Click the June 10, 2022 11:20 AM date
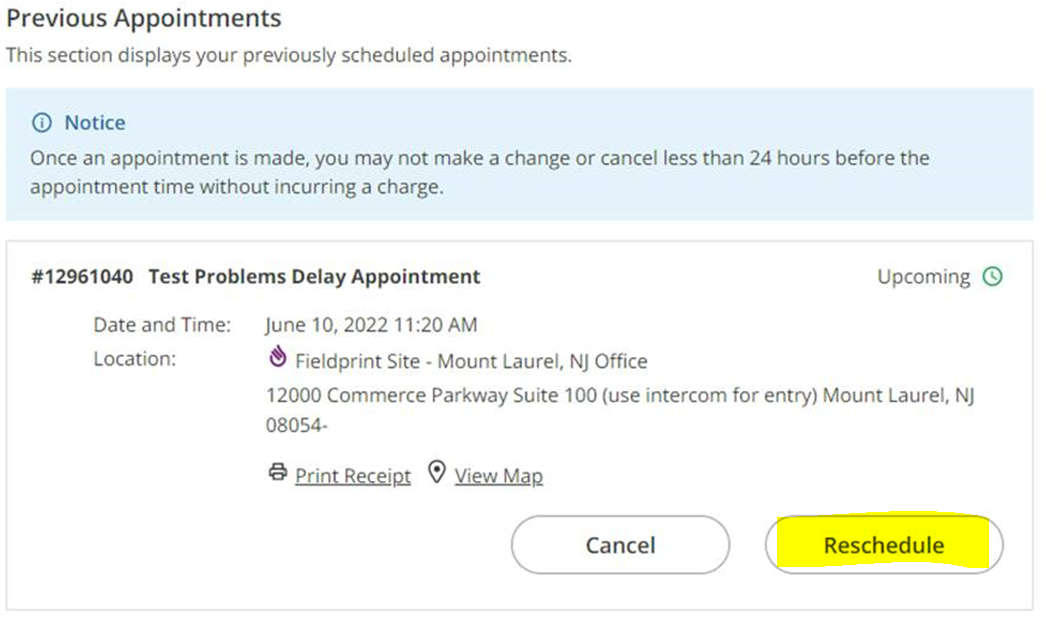 (x=371, y=325)
